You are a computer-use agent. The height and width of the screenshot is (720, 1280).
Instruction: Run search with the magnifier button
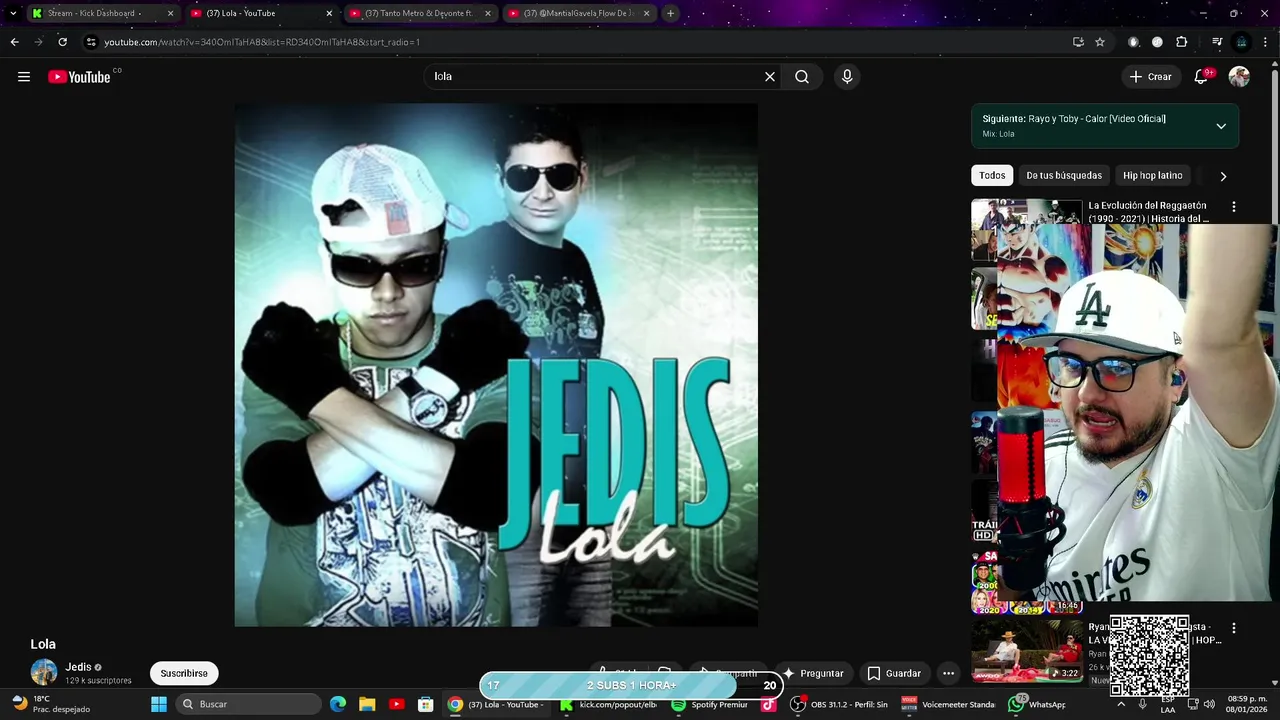tap(802, 77)
